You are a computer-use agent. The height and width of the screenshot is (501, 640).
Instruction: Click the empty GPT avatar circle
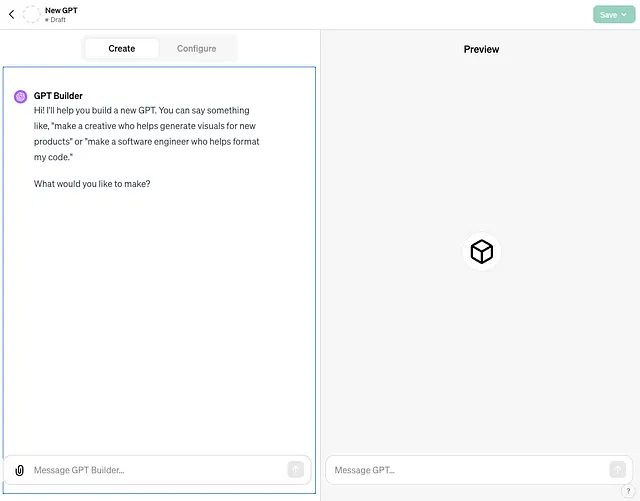click(31, 15)
